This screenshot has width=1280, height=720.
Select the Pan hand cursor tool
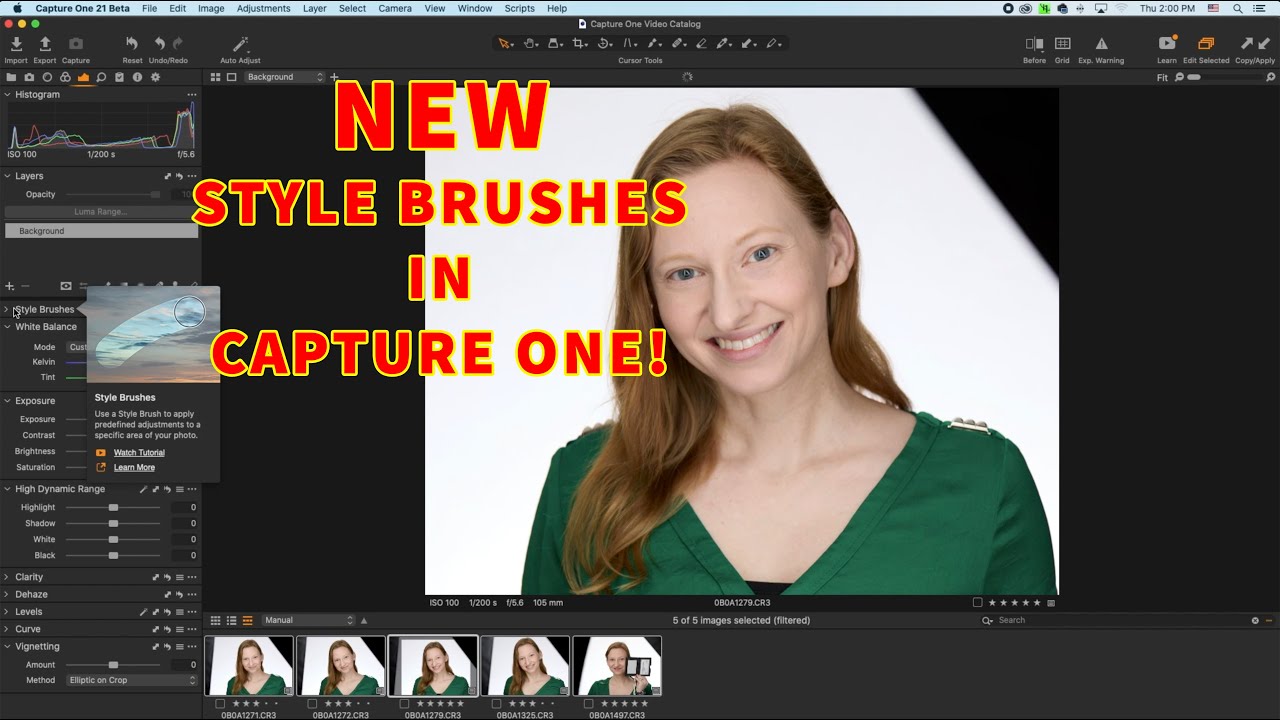530,44
